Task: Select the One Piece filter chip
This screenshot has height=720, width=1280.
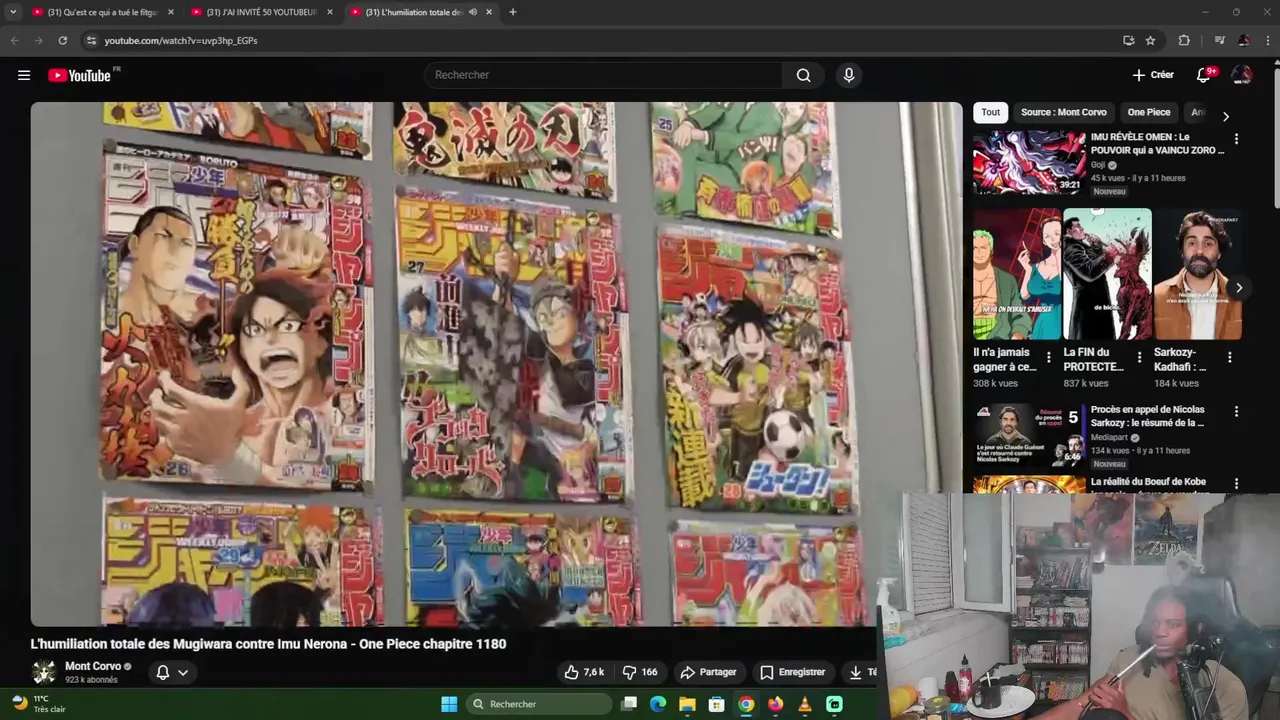Action: pos(1149,112)
